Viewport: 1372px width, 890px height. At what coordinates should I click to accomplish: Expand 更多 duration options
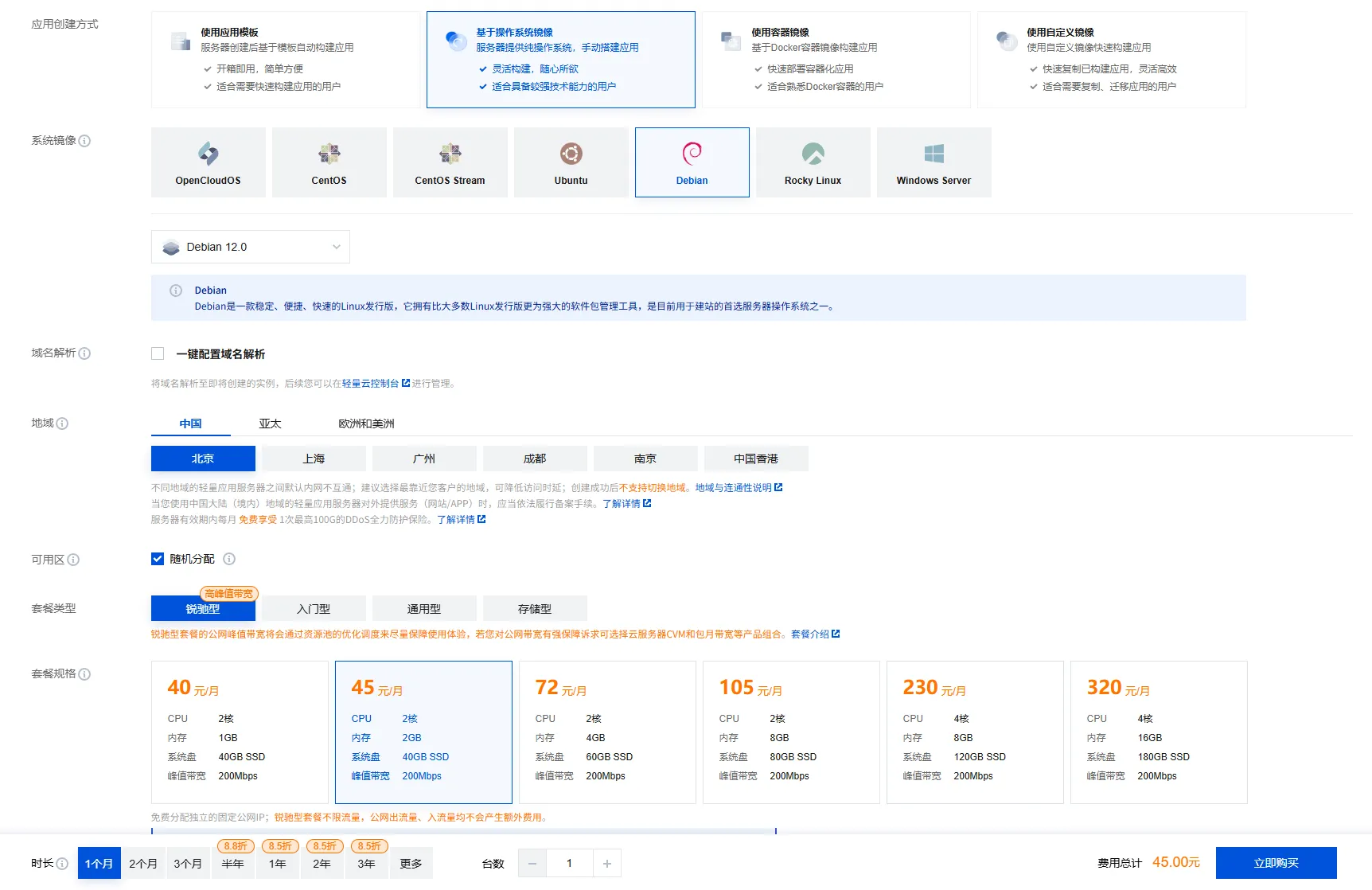[411, 864]
